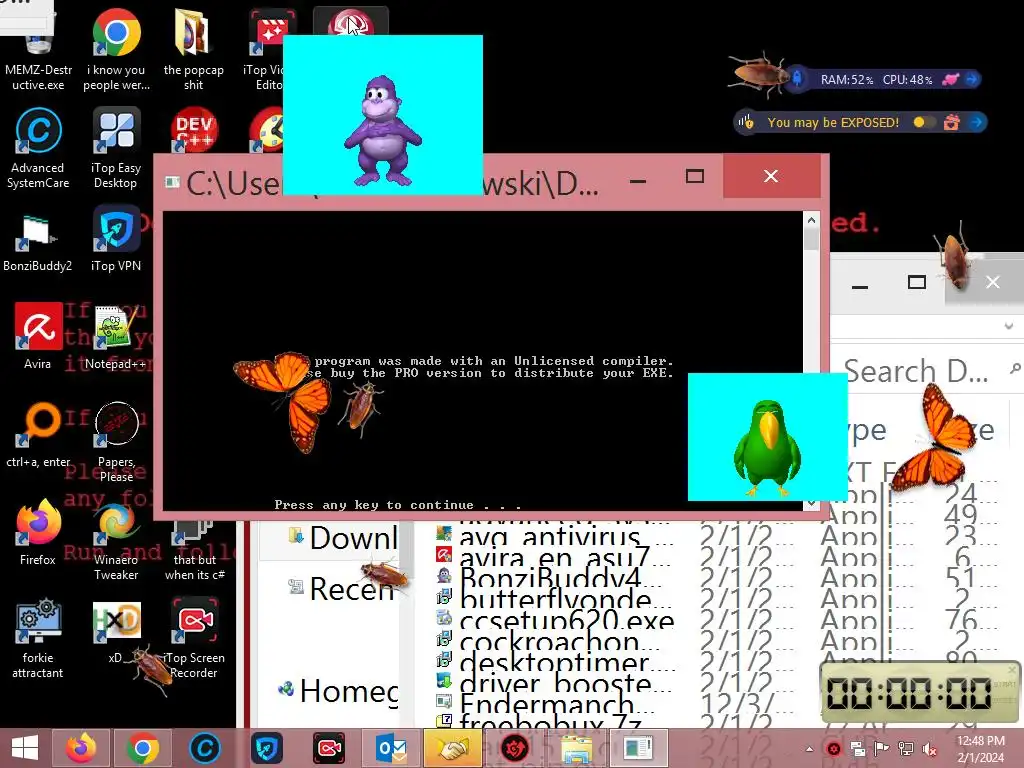Screen dimensions: 1024x768
Task: Open Advanced SystemCare from the taskbar
Action: (205, 748)
